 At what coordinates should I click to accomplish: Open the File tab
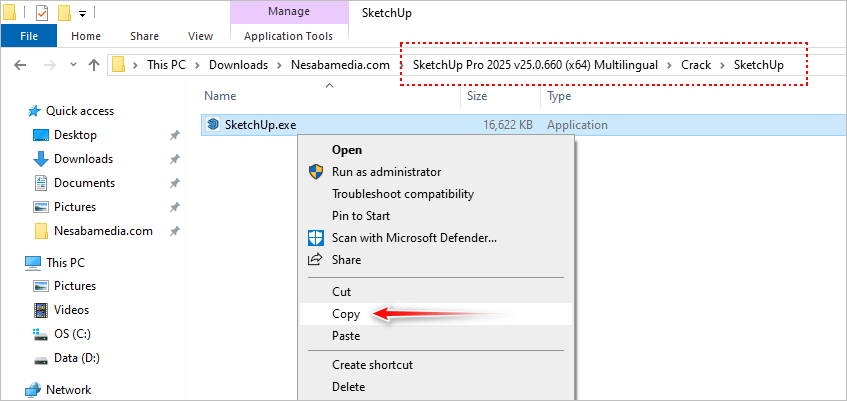(29, 36)
